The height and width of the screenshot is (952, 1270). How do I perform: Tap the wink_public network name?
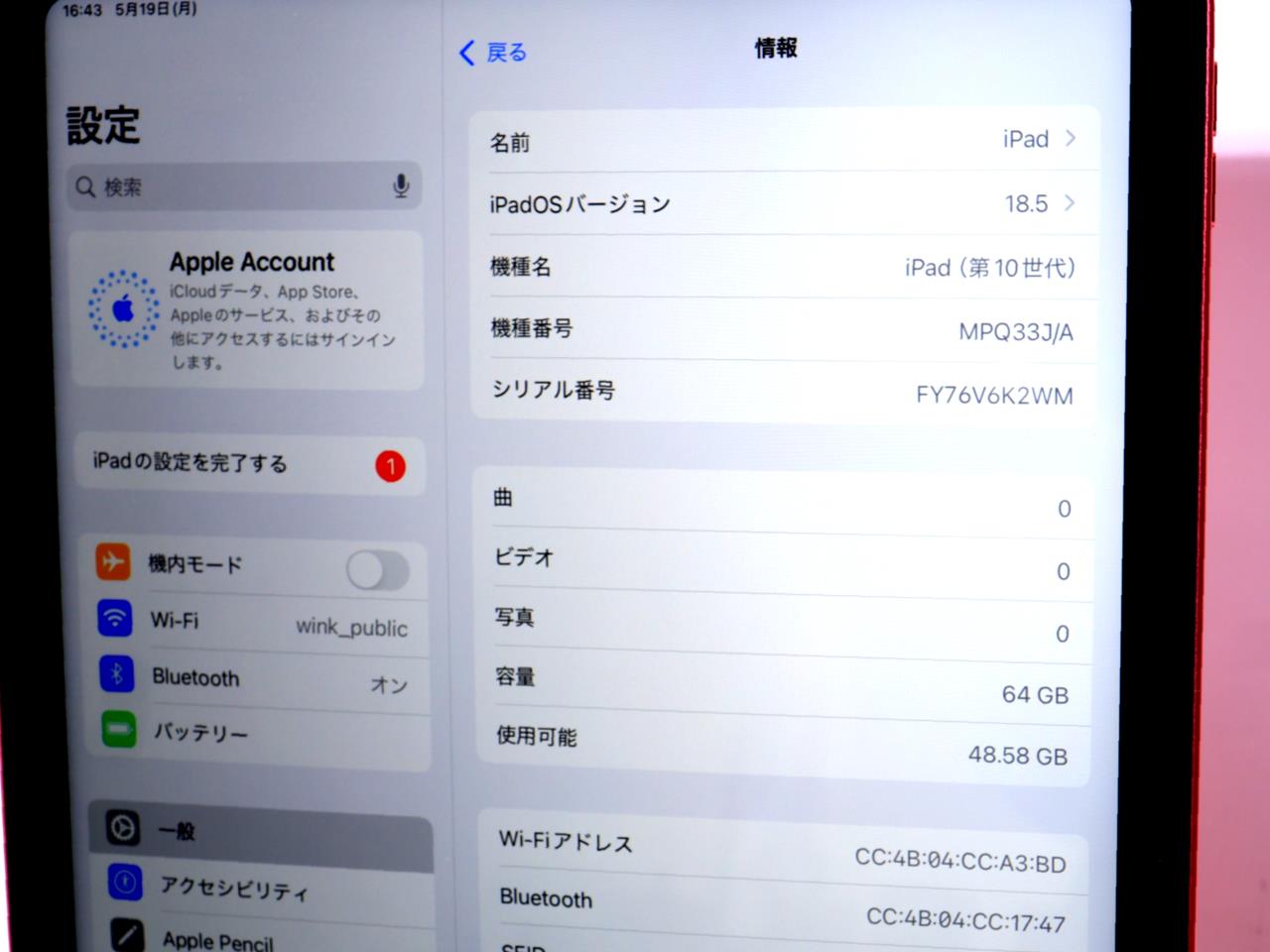(351, 627)
